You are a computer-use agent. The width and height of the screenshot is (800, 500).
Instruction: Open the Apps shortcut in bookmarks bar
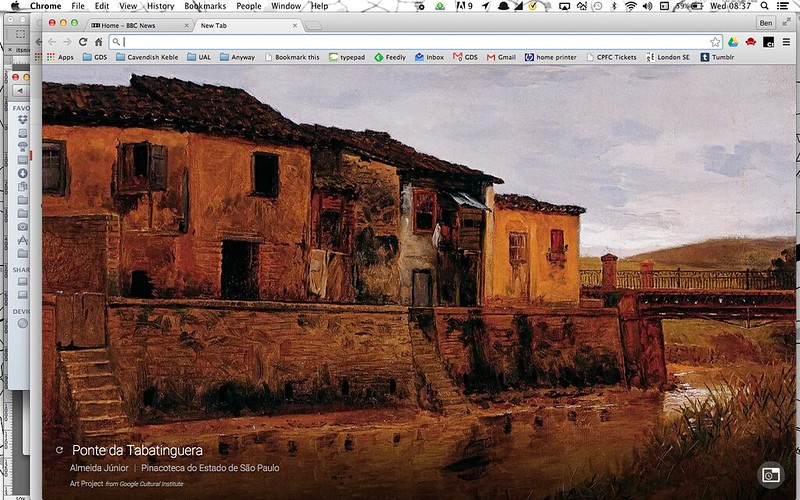click(59, 57)
